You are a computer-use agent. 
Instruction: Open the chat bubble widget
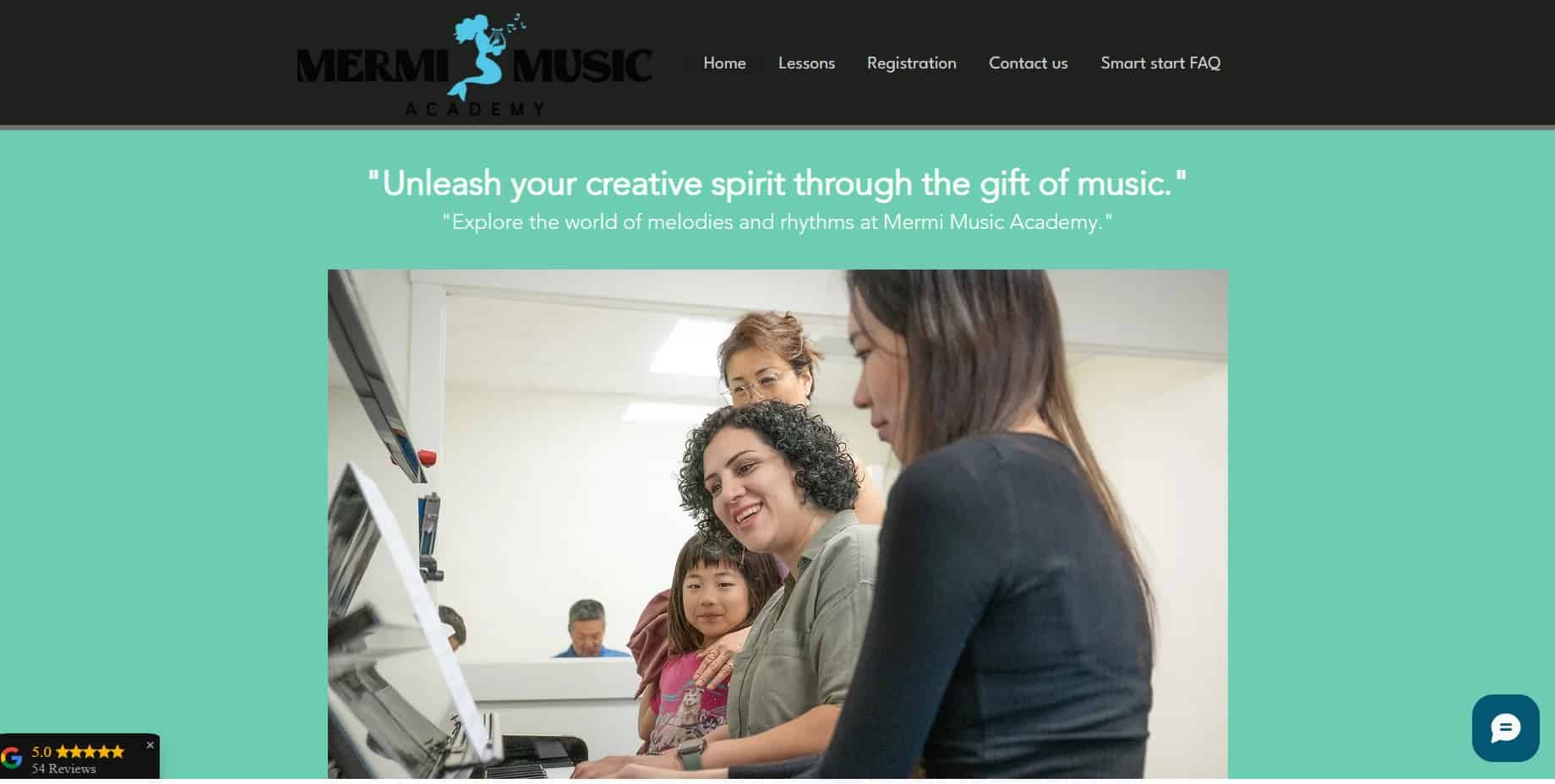(1505, 728)
